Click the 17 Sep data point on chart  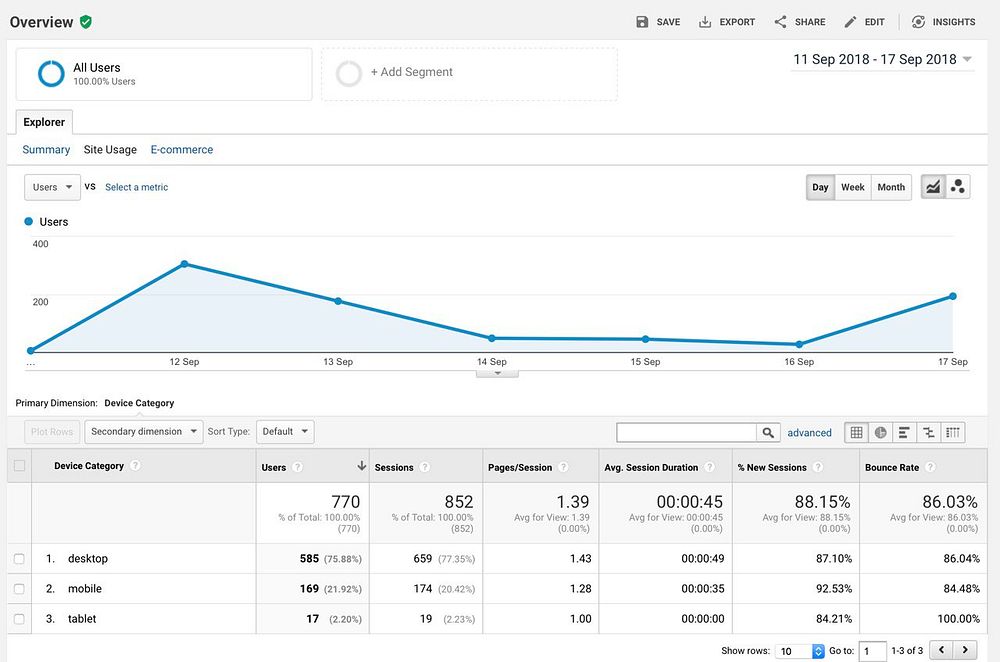coord(953,296)
